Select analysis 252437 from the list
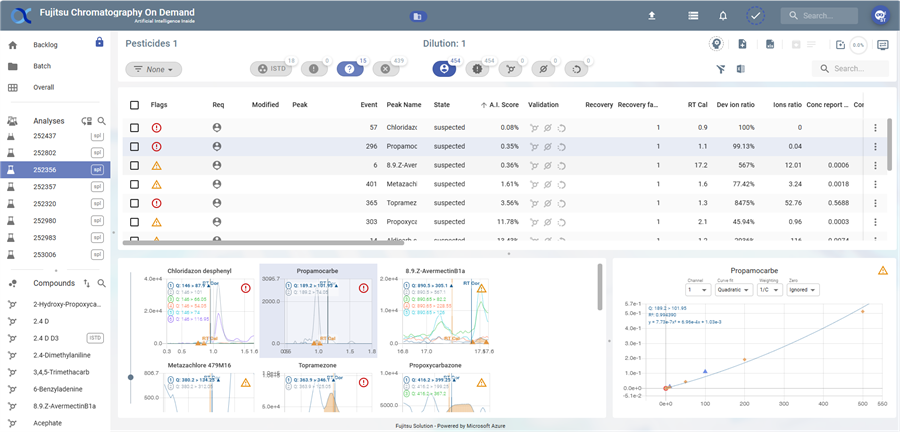 [45, 136]
